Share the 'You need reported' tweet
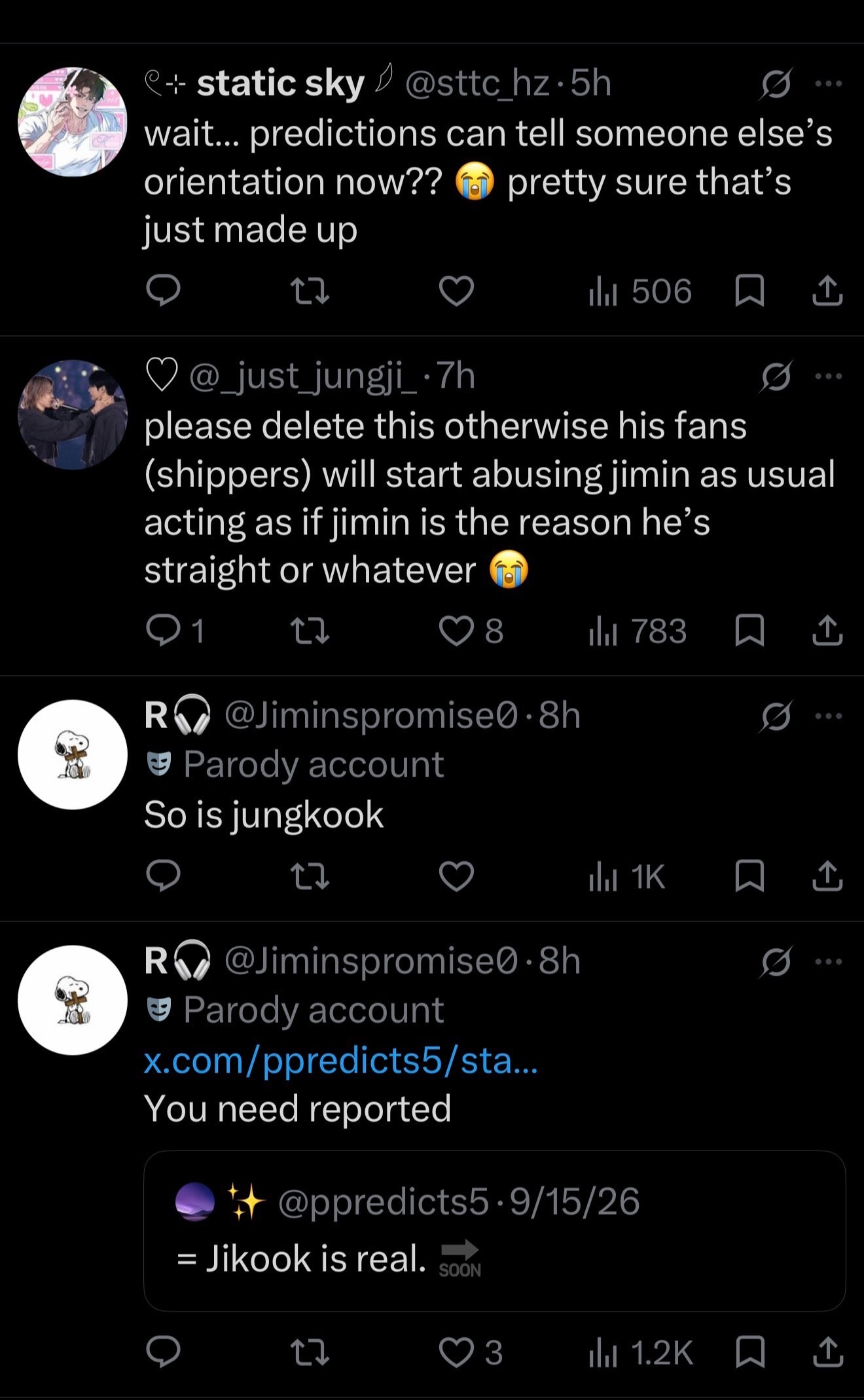Image resolution: width=864 pixels, height=1400 pixels. pos(827,1352)
